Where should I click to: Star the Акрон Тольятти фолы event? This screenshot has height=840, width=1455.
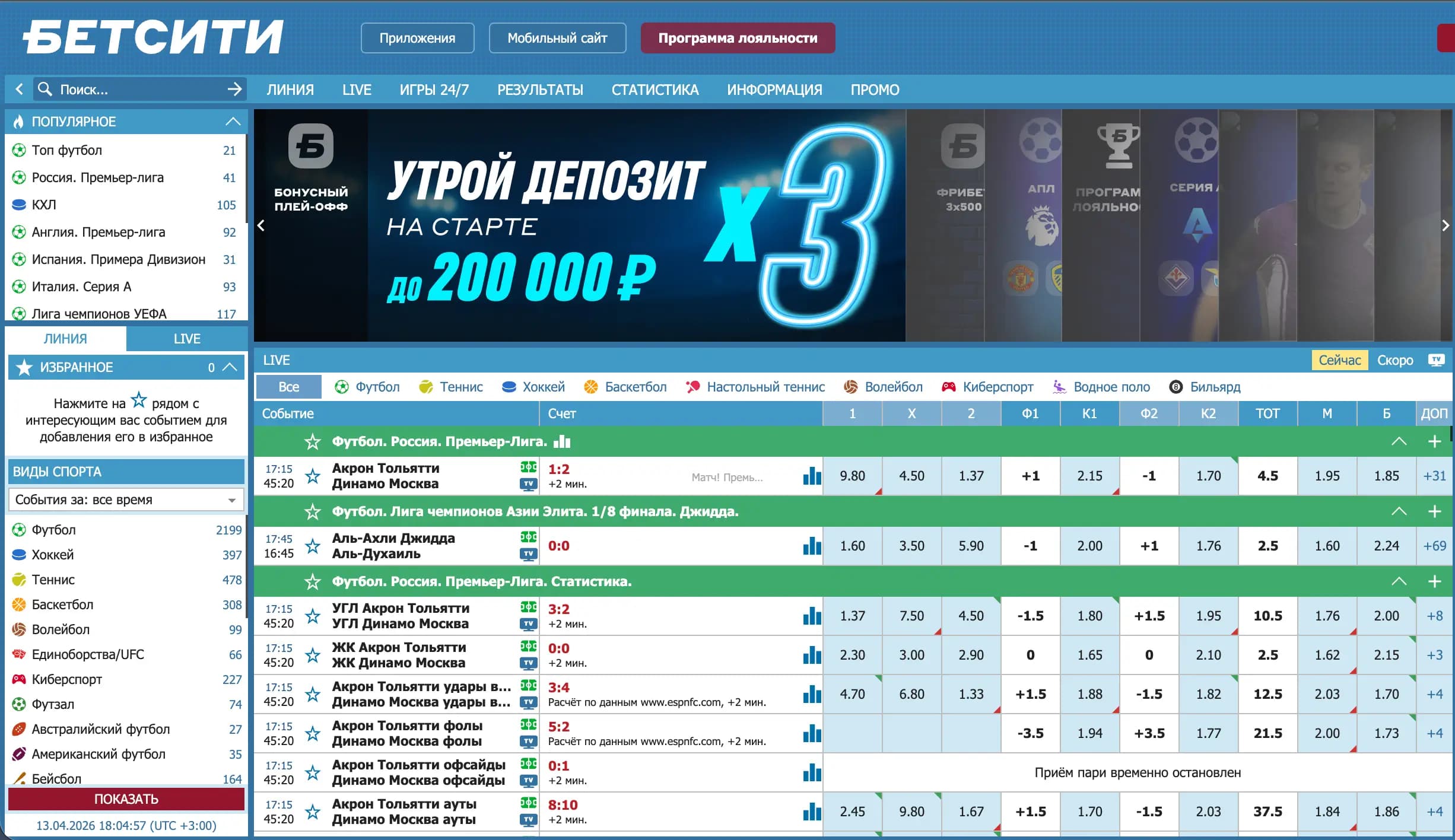313,733
